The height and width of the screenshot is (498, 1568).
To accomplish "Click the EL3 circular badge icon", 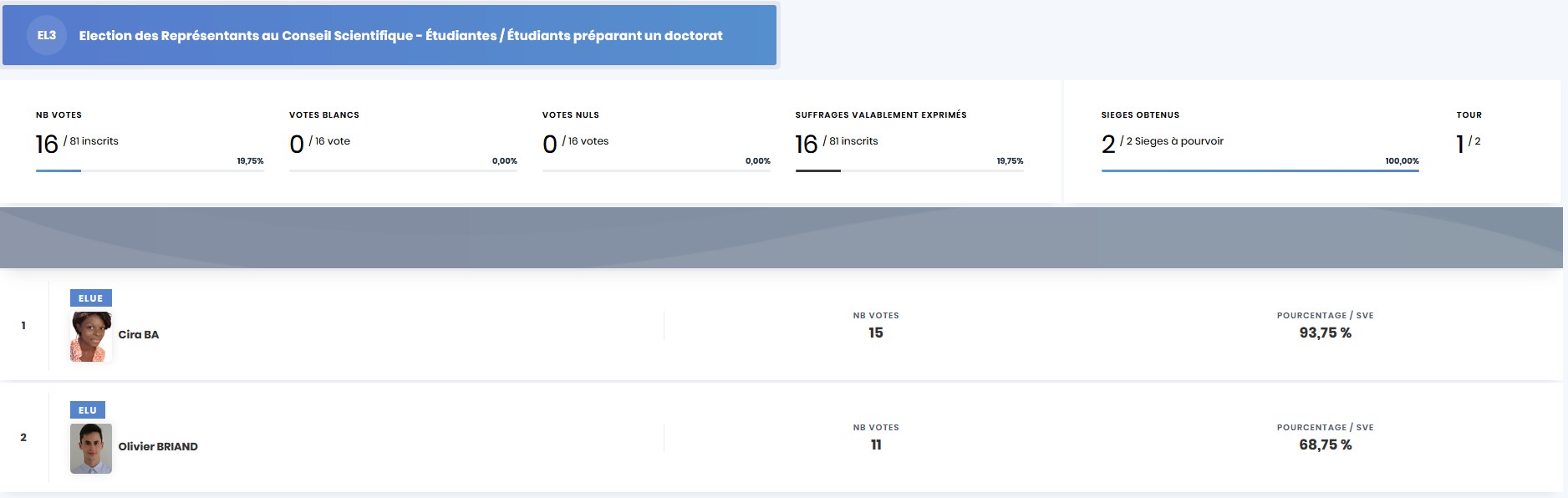I will pyautogui.click(x=47, y=36).
